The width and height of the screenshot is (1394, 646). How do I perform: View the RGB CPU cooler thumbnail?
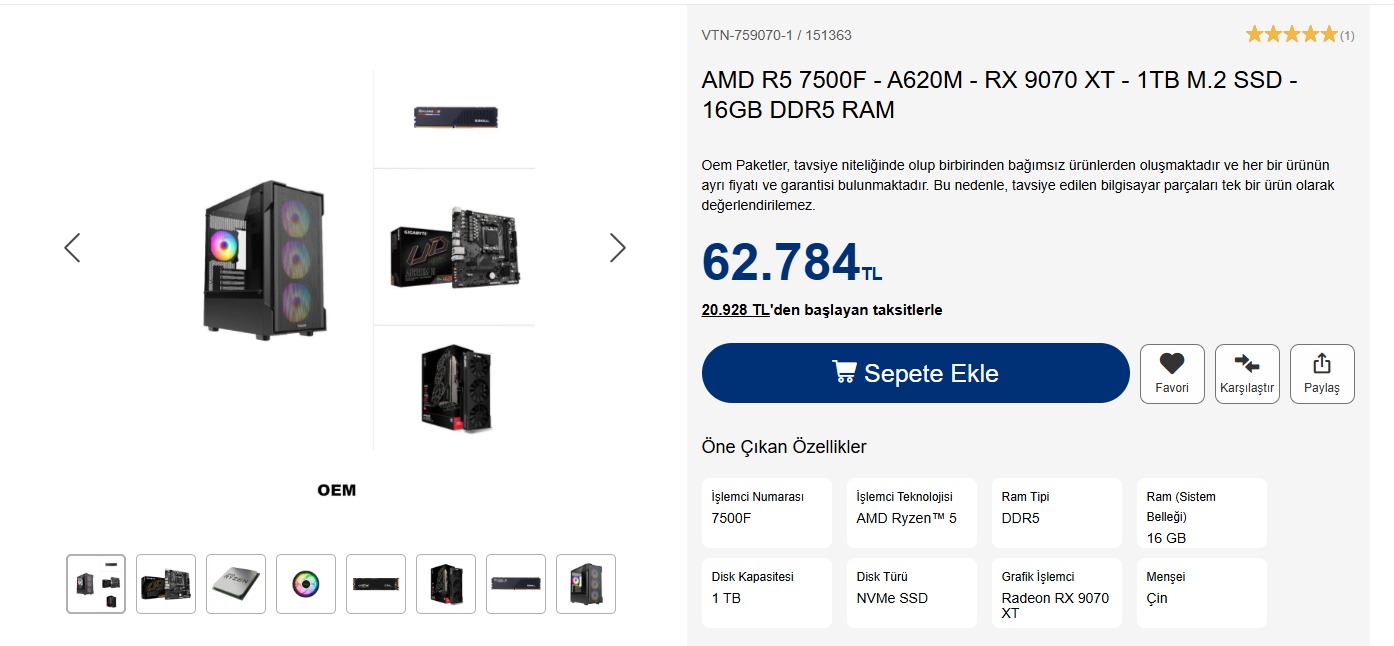(306, 584)
